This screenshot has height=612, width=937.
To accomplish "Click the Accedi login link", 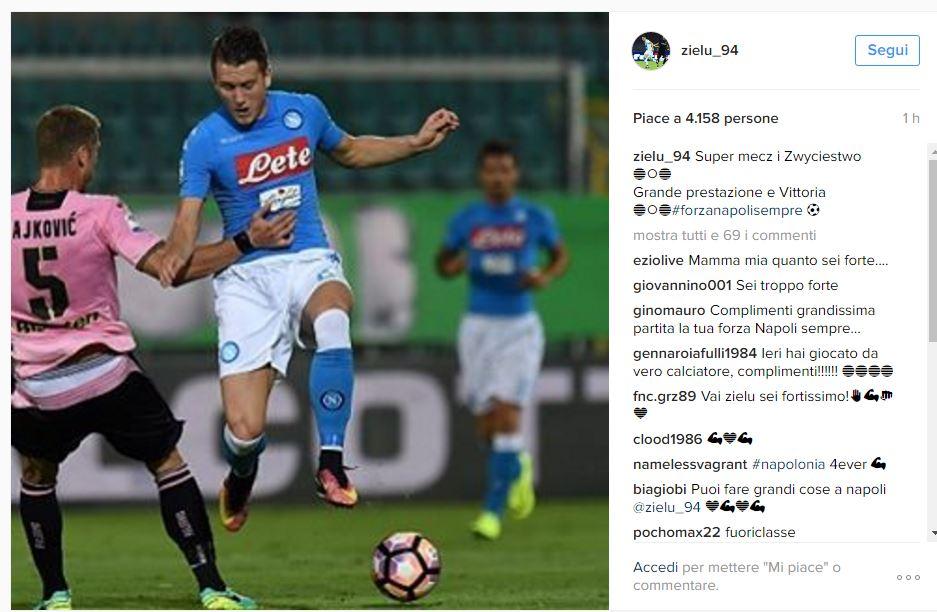I will tap(655, 567).
